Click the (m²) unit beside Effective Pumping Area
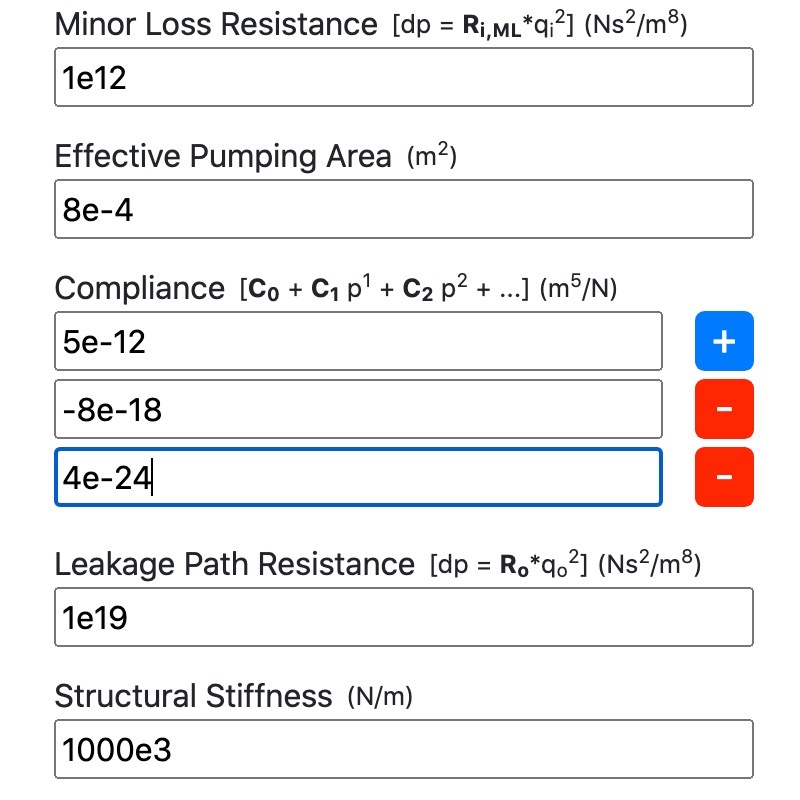The height and width of the screenshot is (800, 800). (432, 157)
